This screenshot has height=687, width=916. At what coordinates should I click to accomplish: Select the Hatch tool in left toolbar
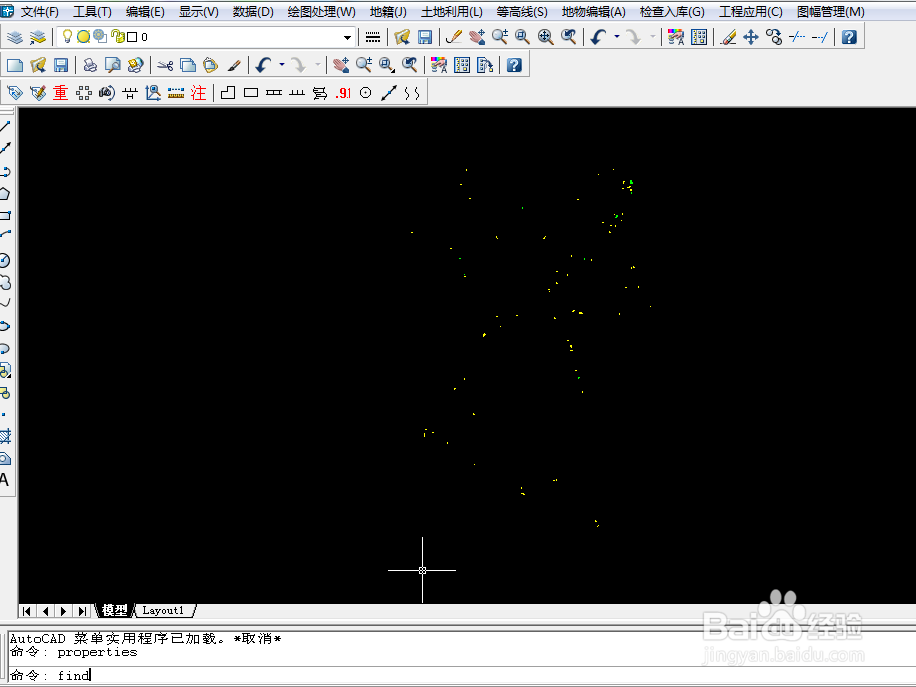click(x=5, y=436)
